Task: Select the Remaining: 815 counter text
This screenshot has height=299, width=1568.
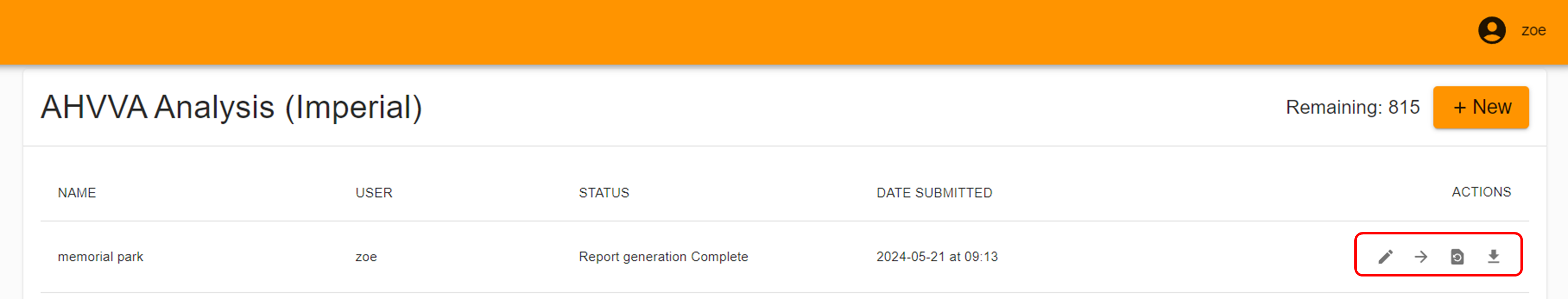Action: point(1352,107)
